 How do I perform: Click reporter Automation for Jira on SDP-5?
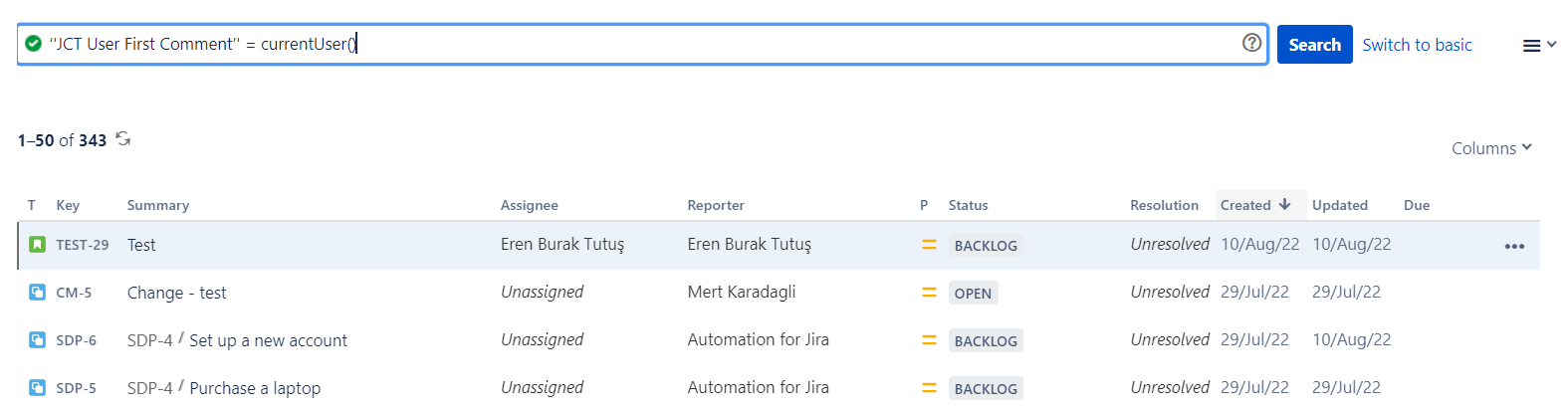click(x=758, y=388)
